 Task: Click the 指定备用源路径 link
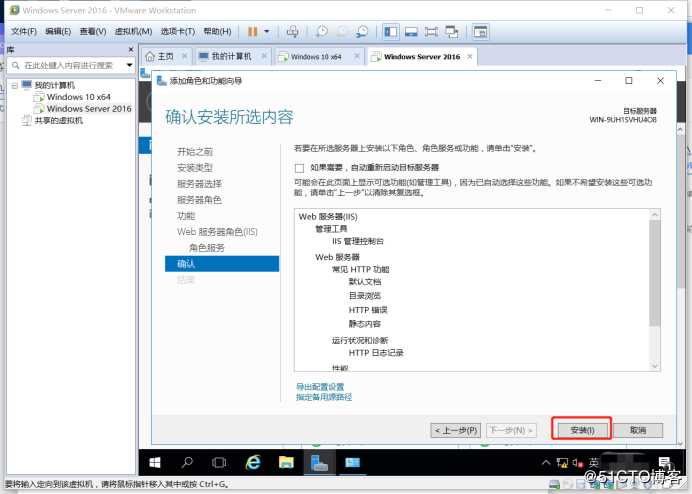pos(324,397)
